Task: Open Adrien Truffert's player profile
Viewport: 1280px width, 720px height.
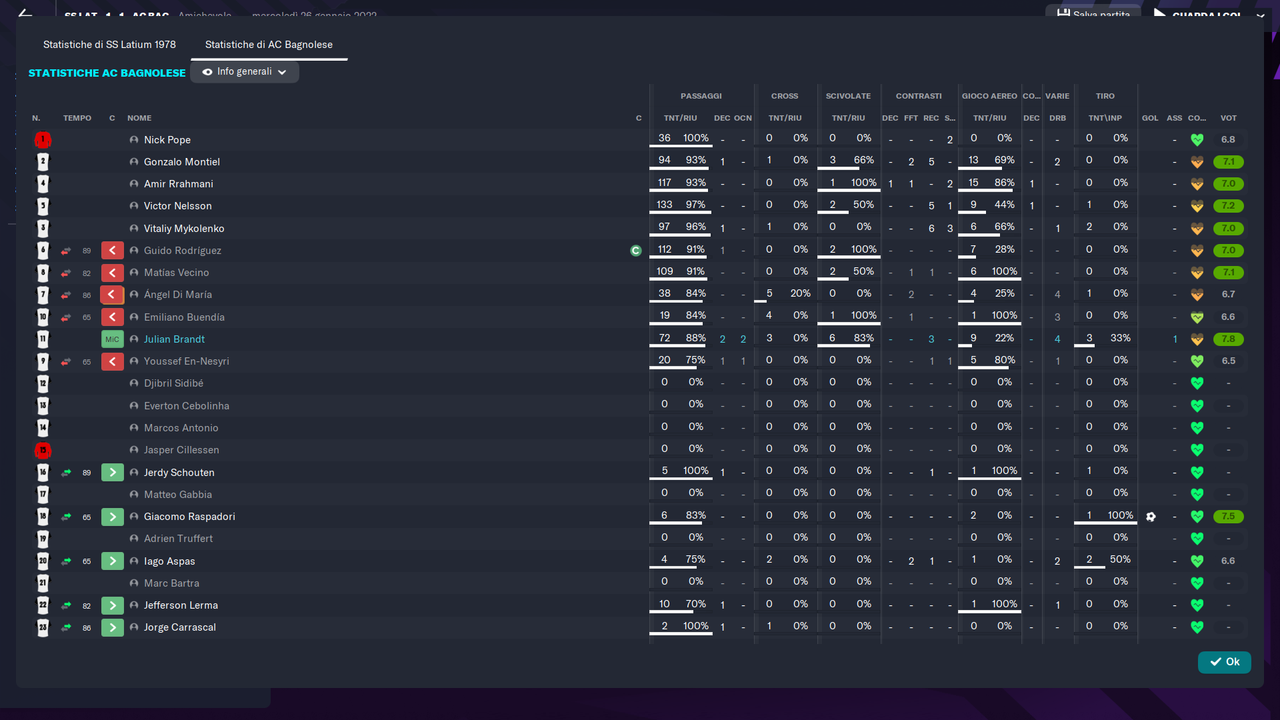Action: click(x=178, y=538)
